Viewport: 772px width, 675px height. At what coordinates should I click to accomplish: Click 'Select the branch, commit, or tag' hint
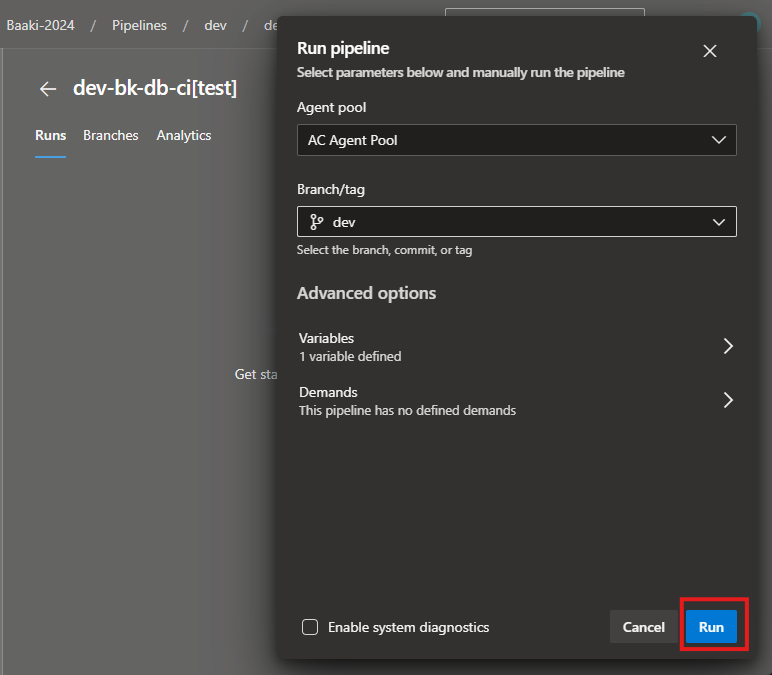click(x=384, y=250)
